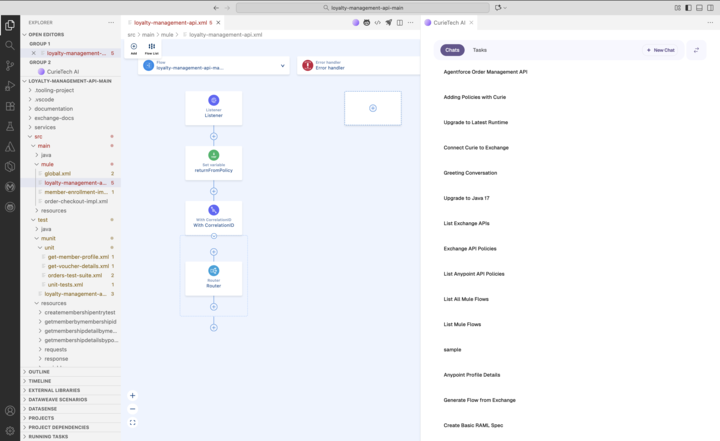The height and width of the screenshot is (441, 720).
Task: Zoom out on the flow canvas
Action: [x=132, y=409]
